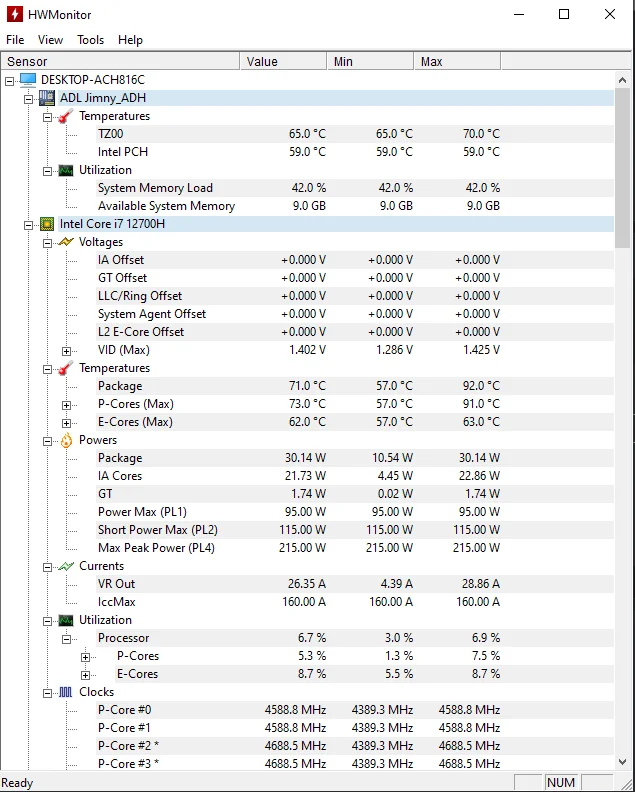The image size is (635, 792).
Task: Open the File menu
Action: pos(15,40)
